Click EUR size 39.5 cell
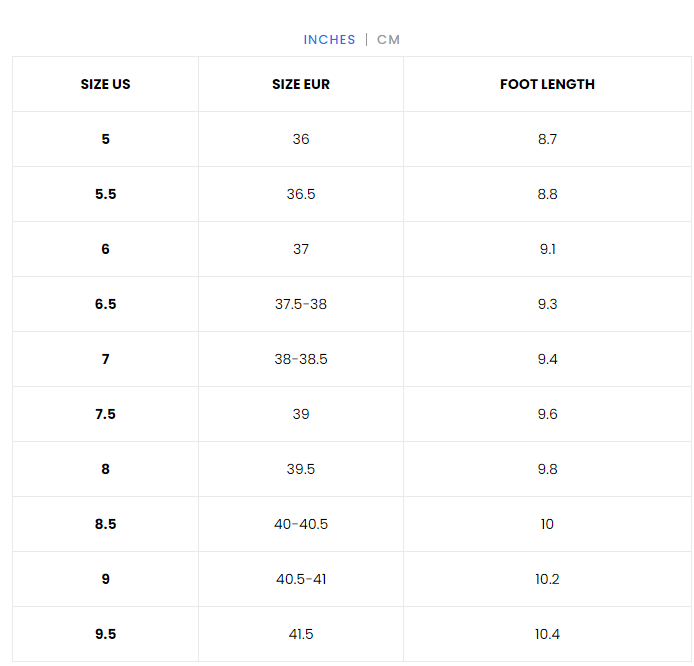 click(301, 469)
